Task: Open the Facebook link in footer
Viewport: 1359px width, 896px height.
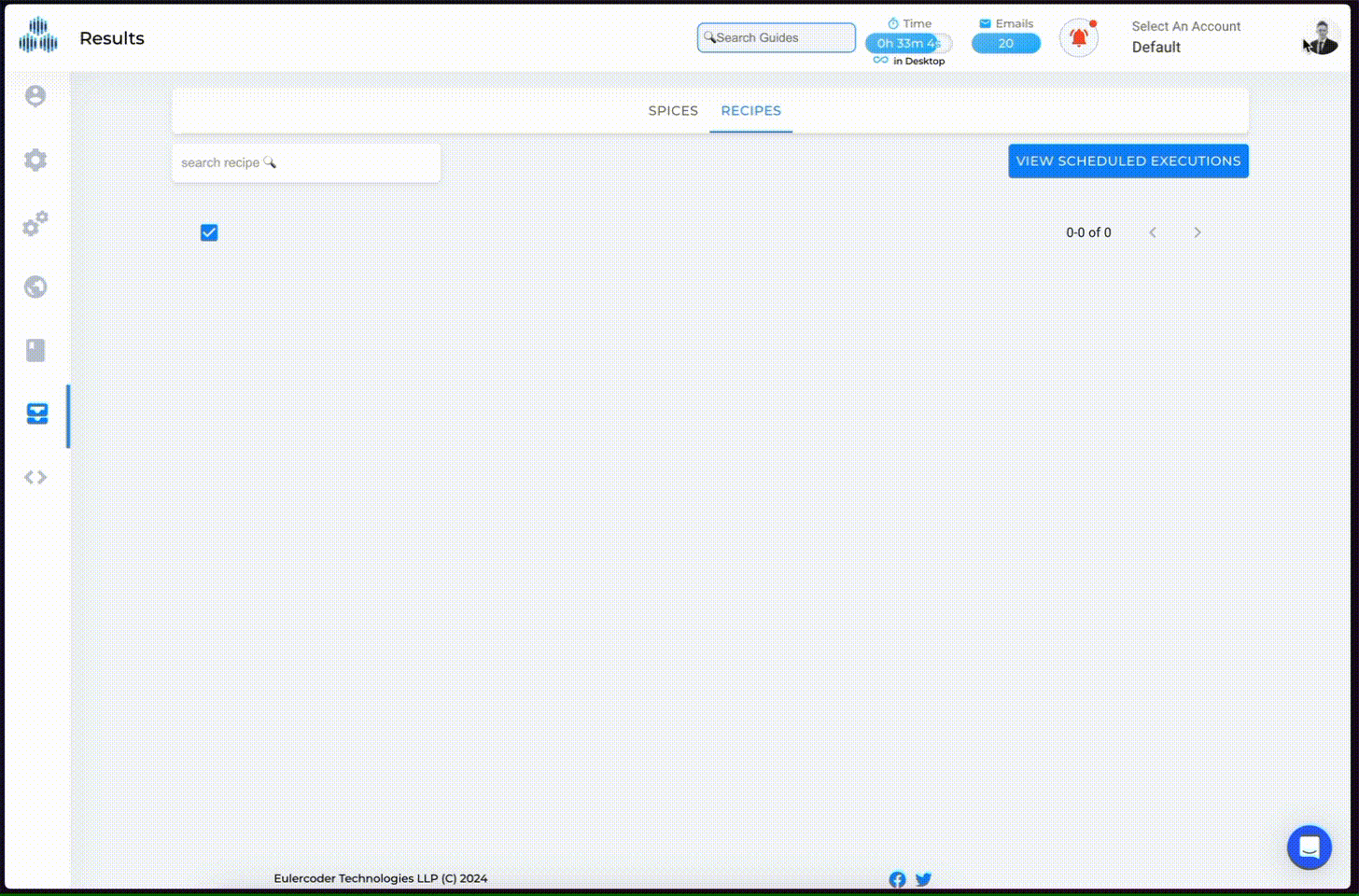Action: point(897,879)
